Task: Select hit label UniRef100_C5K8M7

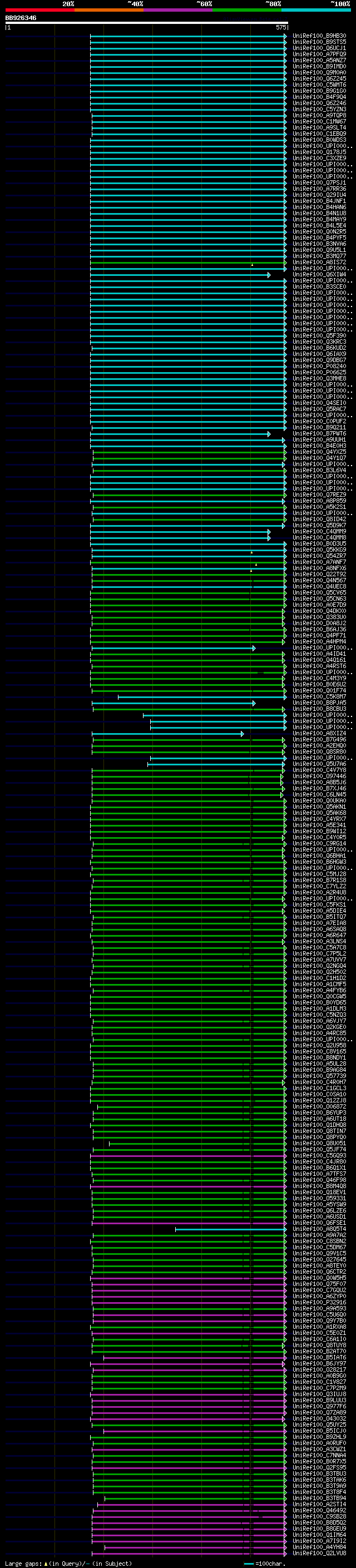Action: click(319, 696)
